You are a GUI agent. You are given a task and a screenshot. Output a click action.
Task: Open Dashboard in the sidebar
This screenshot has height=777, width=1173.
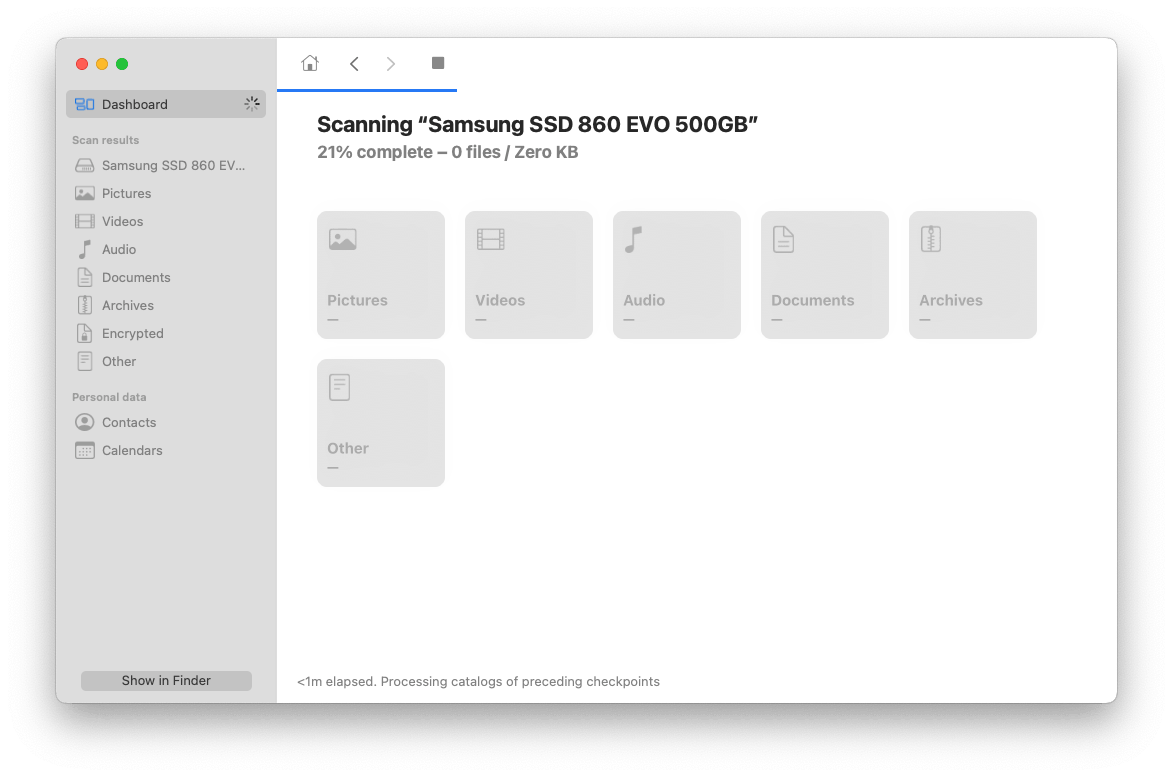point(166,104)
